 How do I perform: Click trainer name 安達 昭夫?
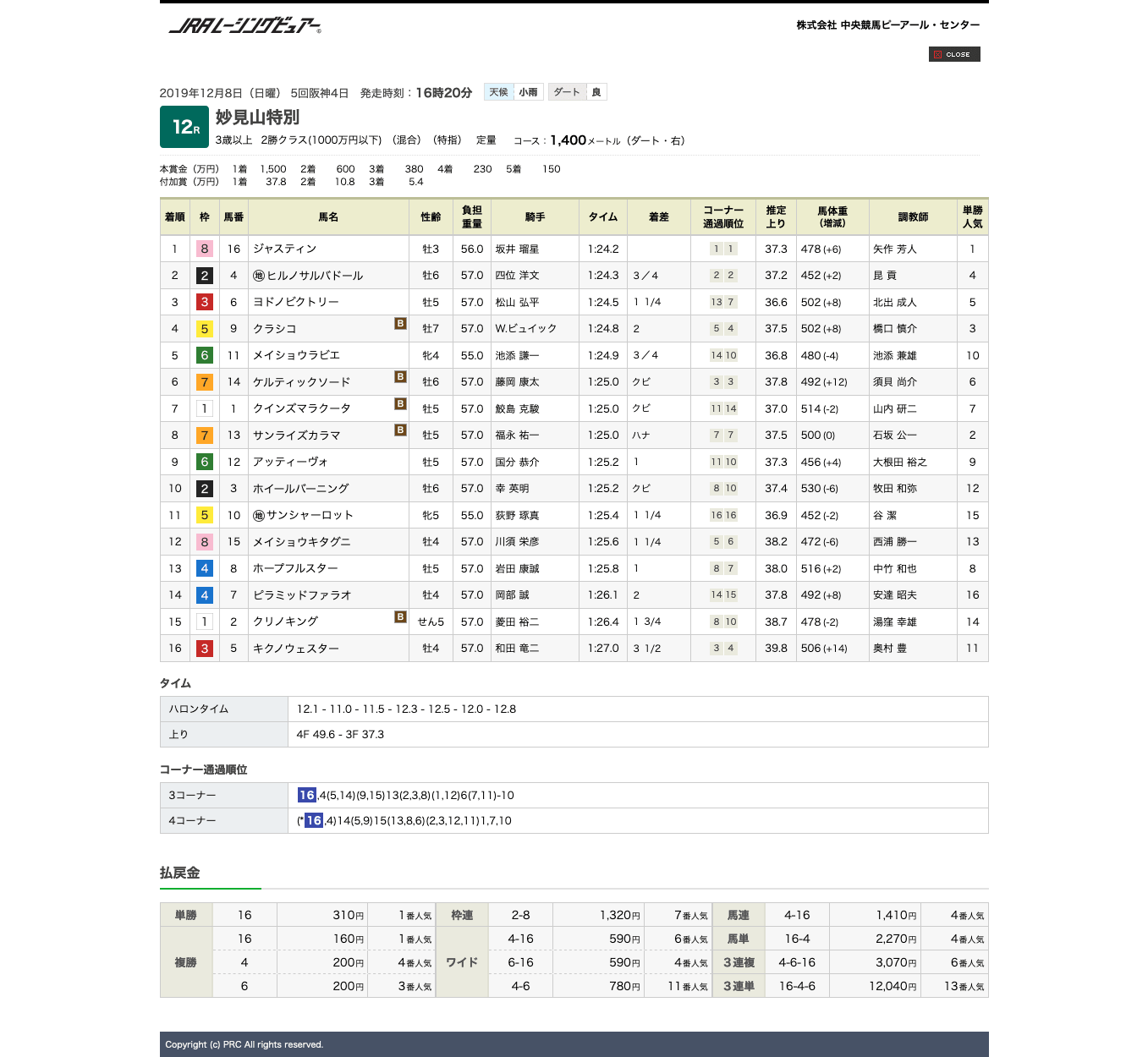pos(895,595)
